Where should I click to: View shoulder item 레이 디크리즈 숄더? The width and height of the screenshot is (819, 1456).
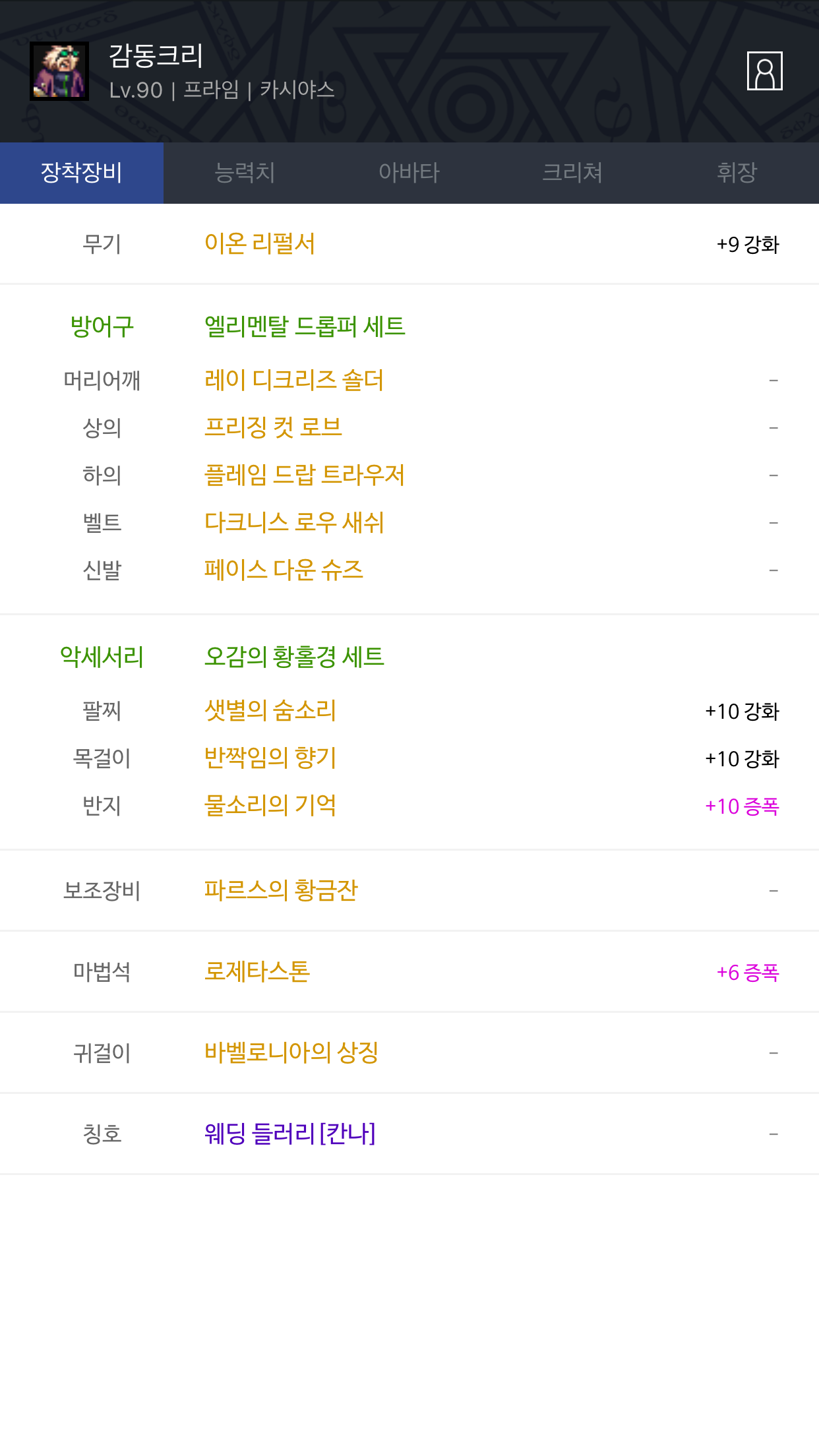click(294, 380)
